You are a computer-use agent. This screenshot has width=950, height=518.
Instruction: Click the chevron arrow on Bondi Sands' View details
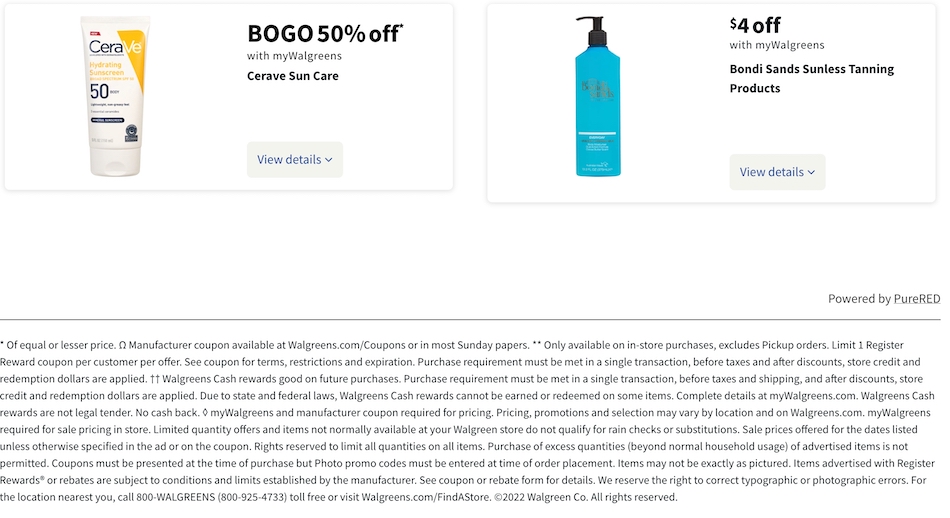coord(811,172)
